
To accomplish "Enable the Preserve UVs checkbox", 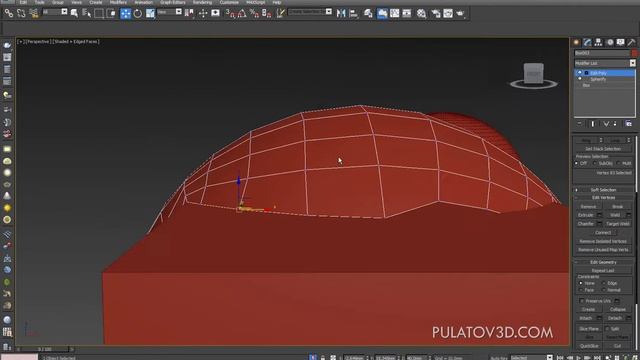I will click(582, 301).
